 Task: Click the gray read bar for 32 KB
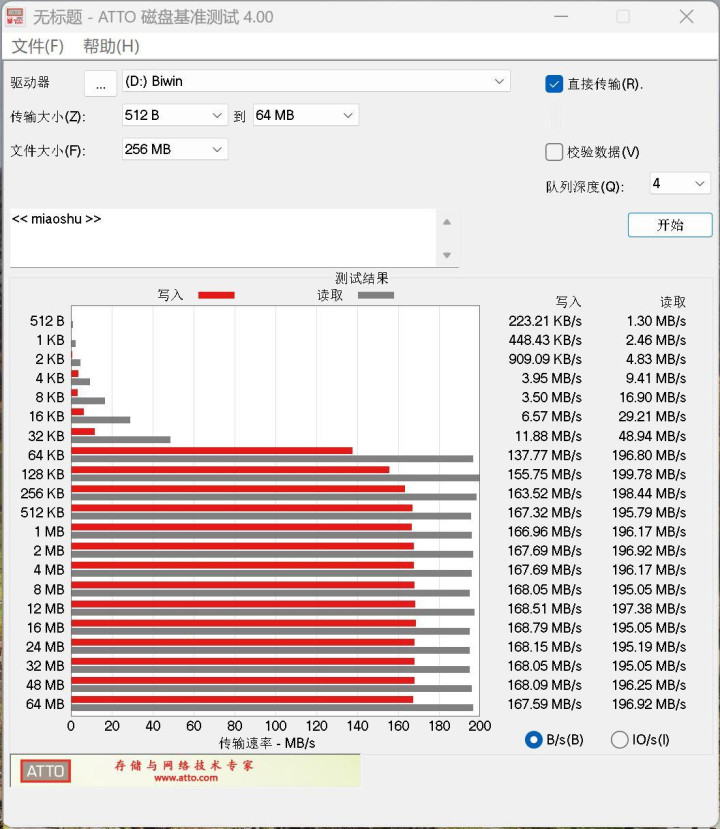[121, 439]
